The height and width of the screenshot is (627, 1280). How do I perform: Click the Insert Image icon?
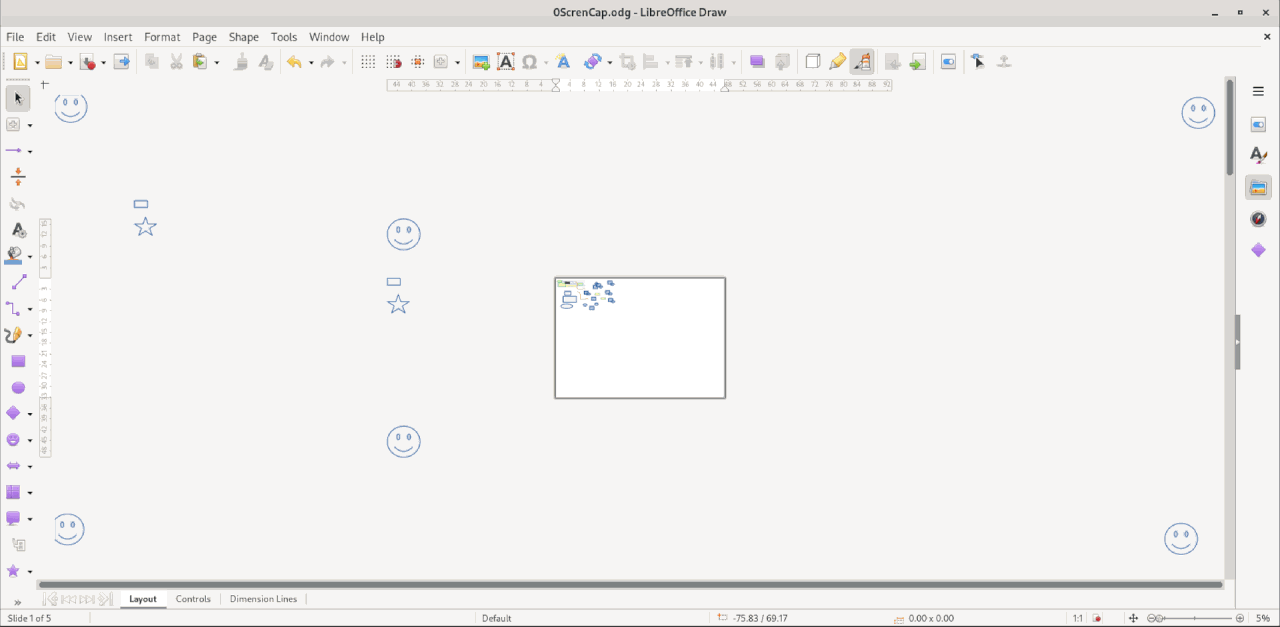tap(481, 62)
